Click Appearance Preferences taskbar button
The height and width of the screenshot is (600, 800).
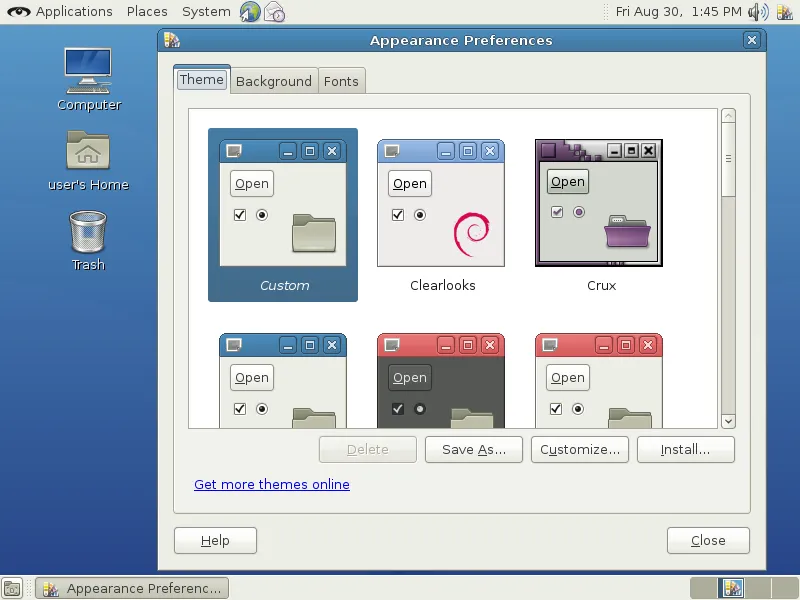pyautogui.click(x=132, y=588)
